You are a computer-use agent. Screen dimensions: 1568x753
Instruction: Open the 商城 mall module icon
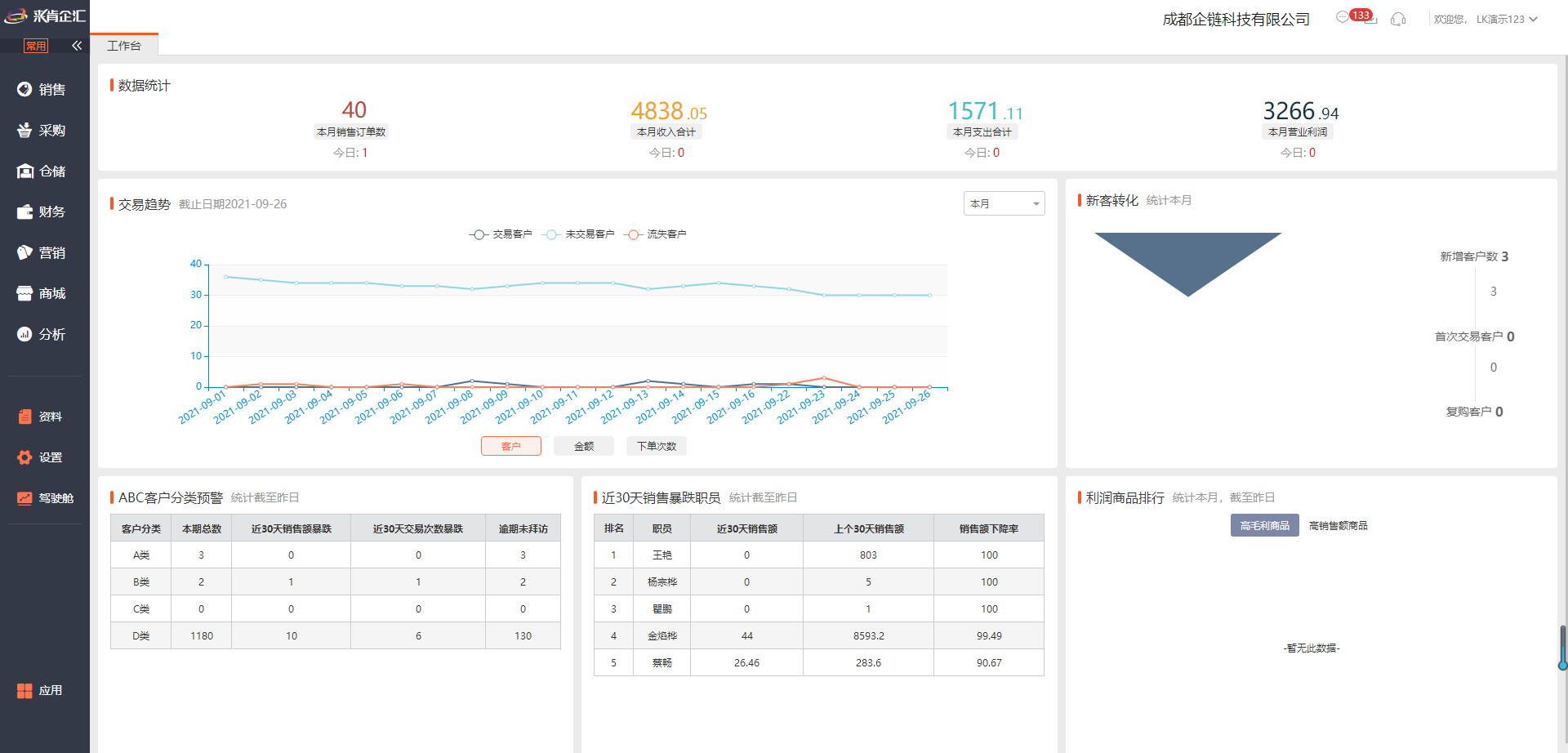point(24,293)
